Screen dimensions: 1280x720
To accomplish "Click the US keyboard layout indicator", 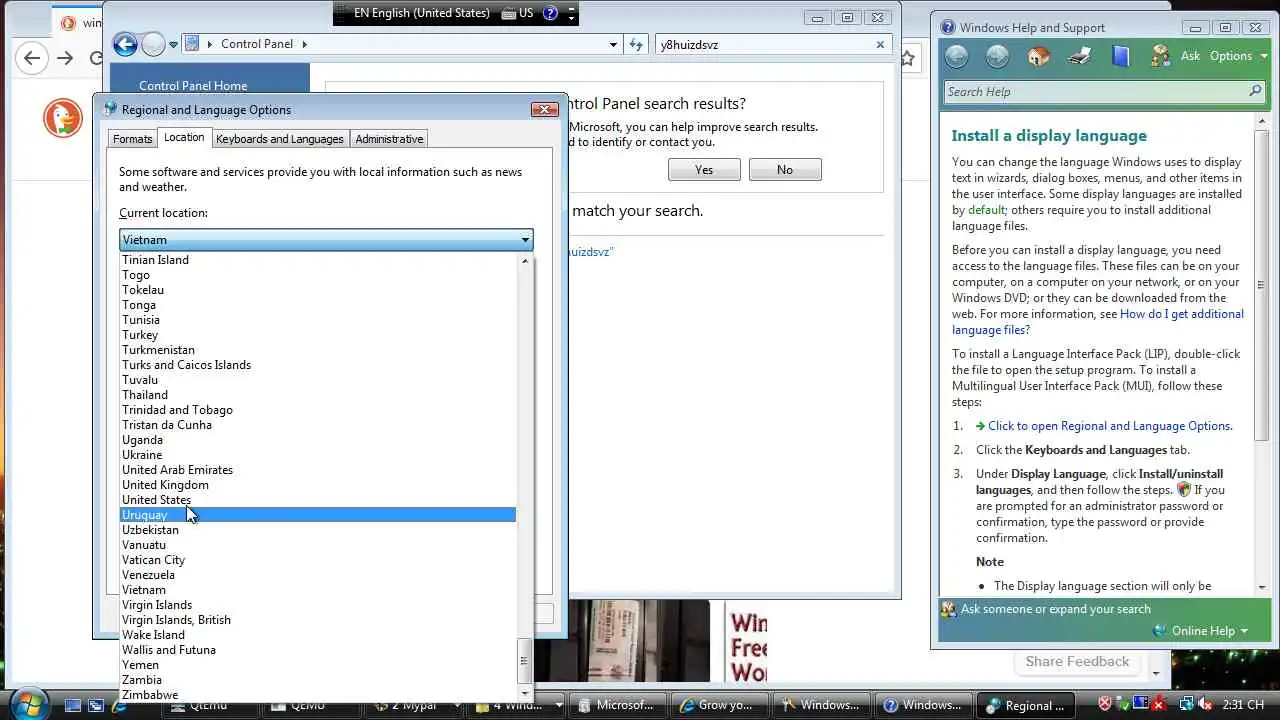I will (517, 14).
